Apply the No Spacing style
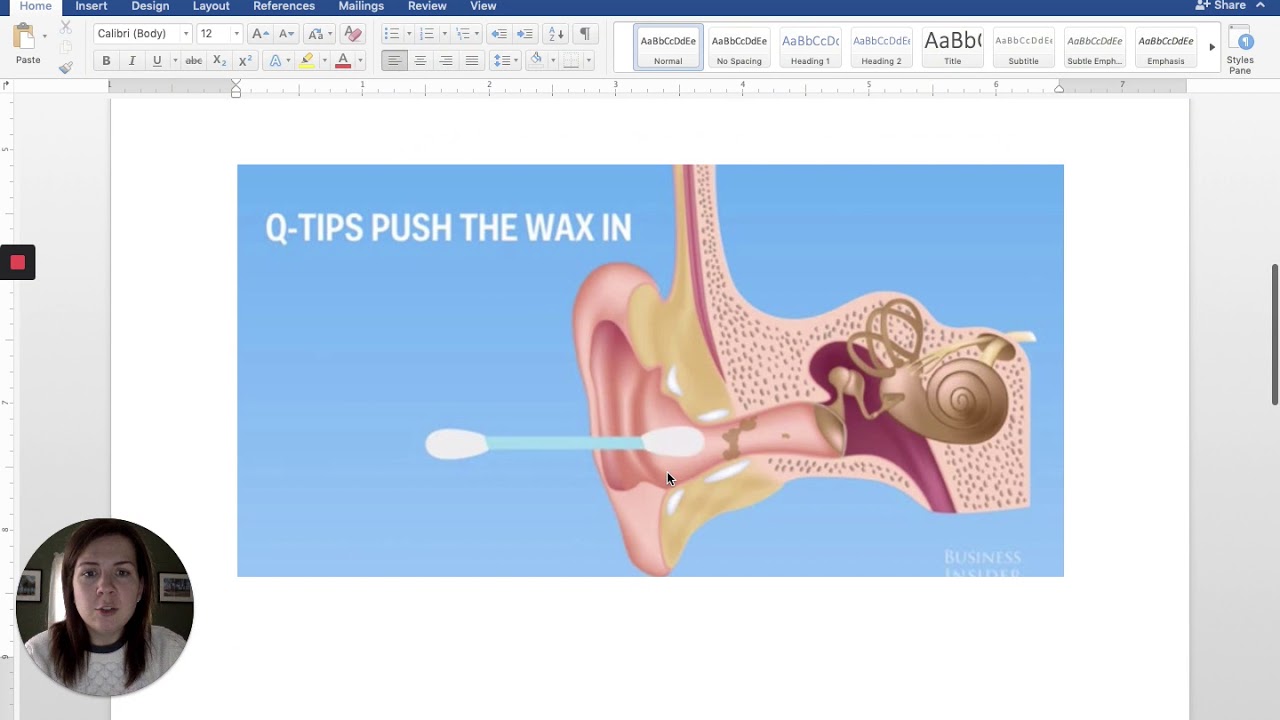The height and width of the screenshot is (720, 1280). tap(739, 48)
